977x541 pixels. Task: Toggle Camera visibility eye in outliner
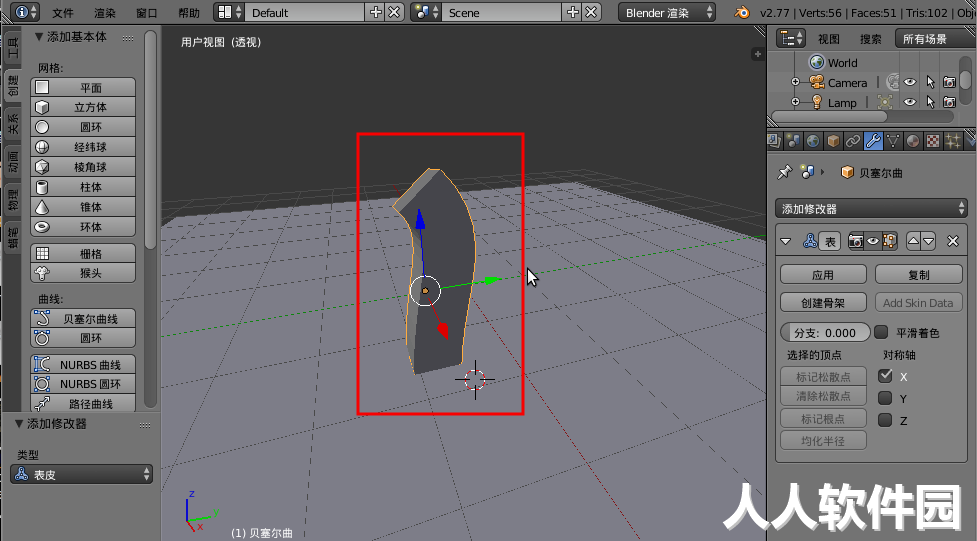click(910, 82)
